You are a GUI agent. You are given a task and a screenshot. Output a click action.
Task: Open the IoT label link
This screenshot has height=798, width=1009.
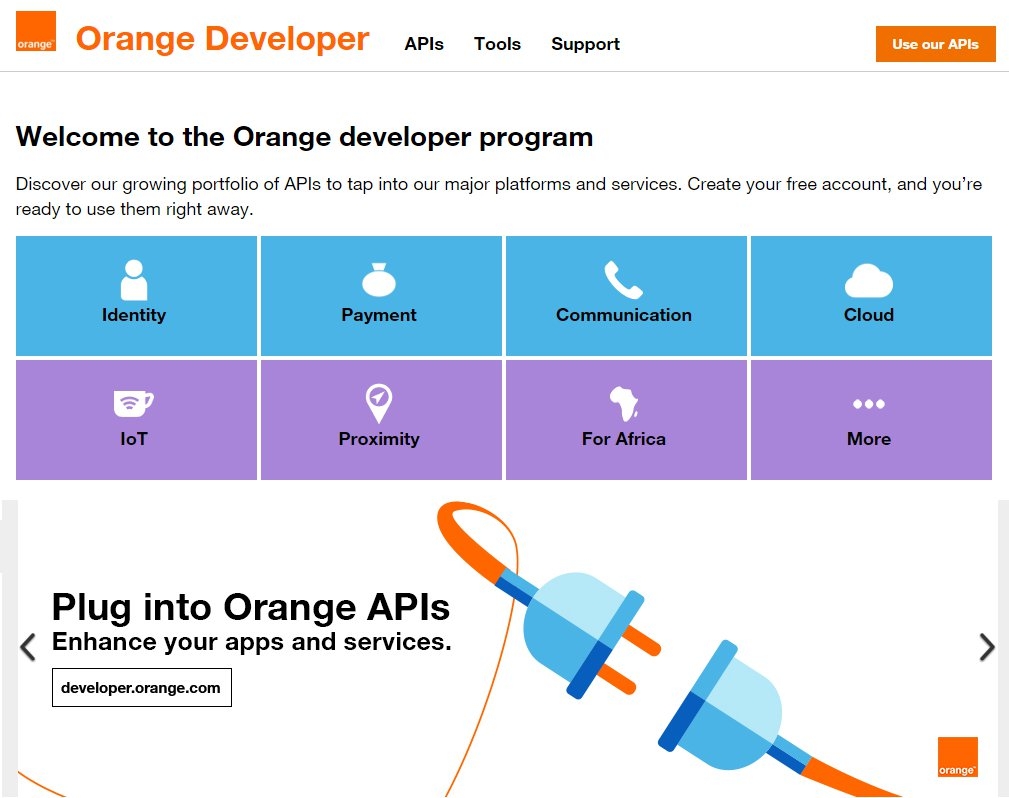[x=134, y=439]
